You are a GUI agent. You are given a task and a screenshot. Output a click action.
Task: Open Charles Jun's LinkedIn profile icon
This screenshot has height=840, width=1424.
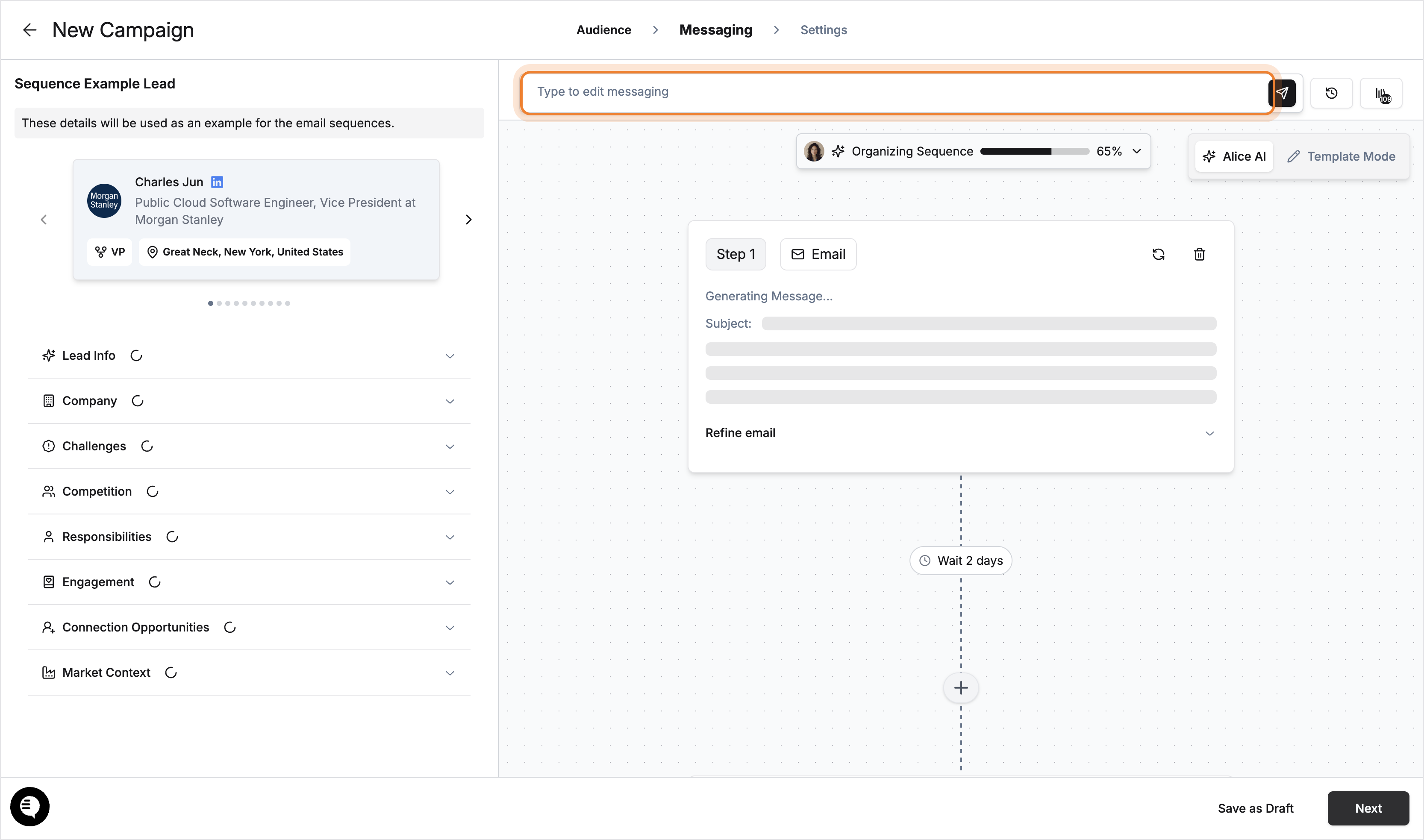click(x=217, y=182)
